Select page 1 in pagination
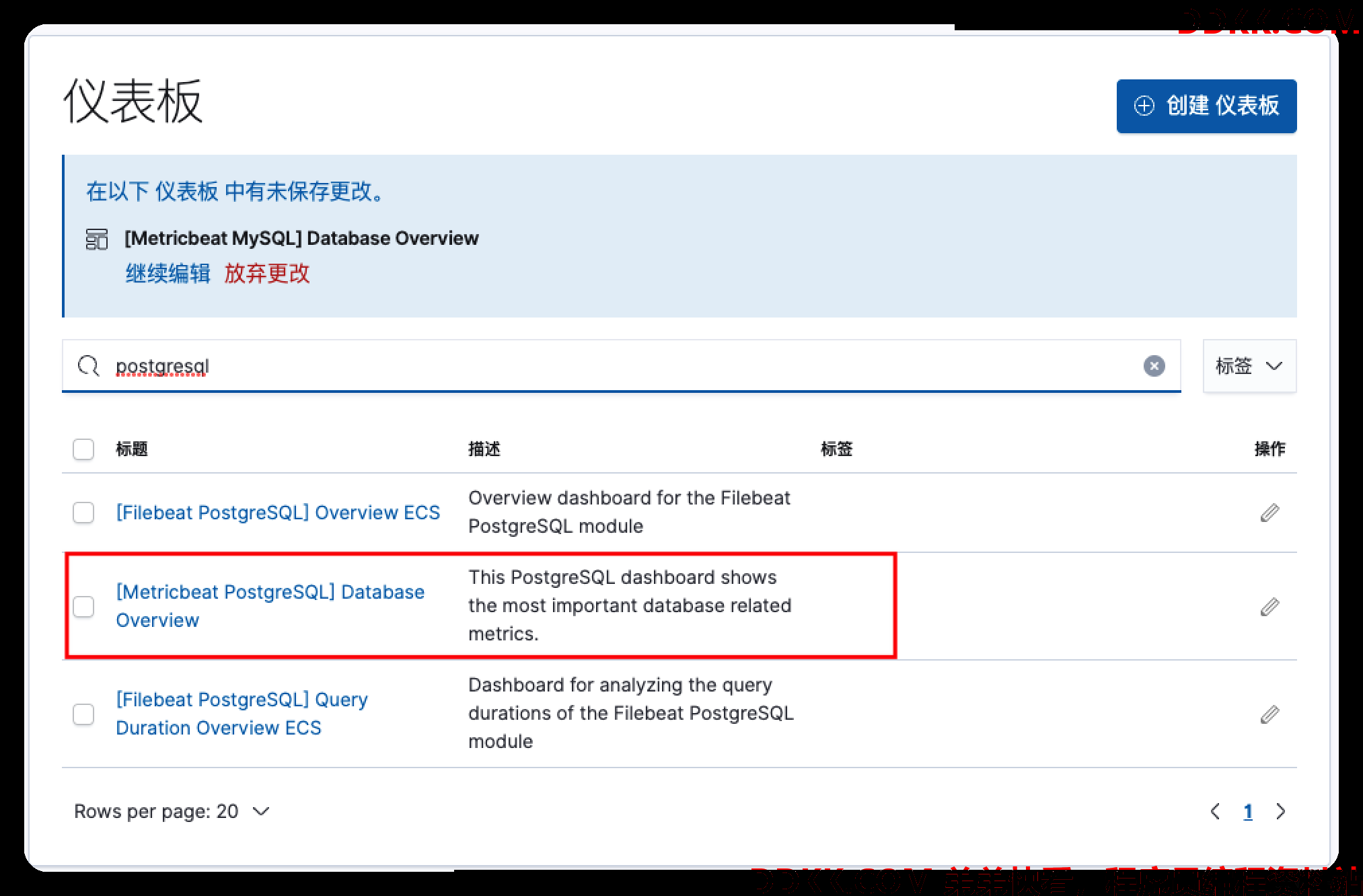The image size is (1363, 896). [x=1248, y=812]
